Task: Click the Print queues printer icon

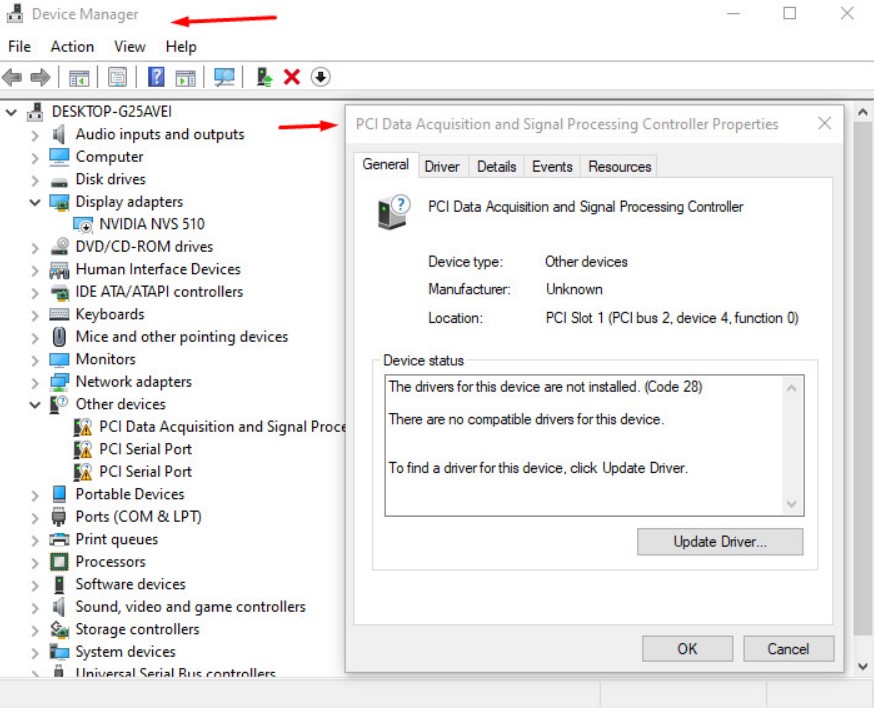Action: (x=59, y=540)
